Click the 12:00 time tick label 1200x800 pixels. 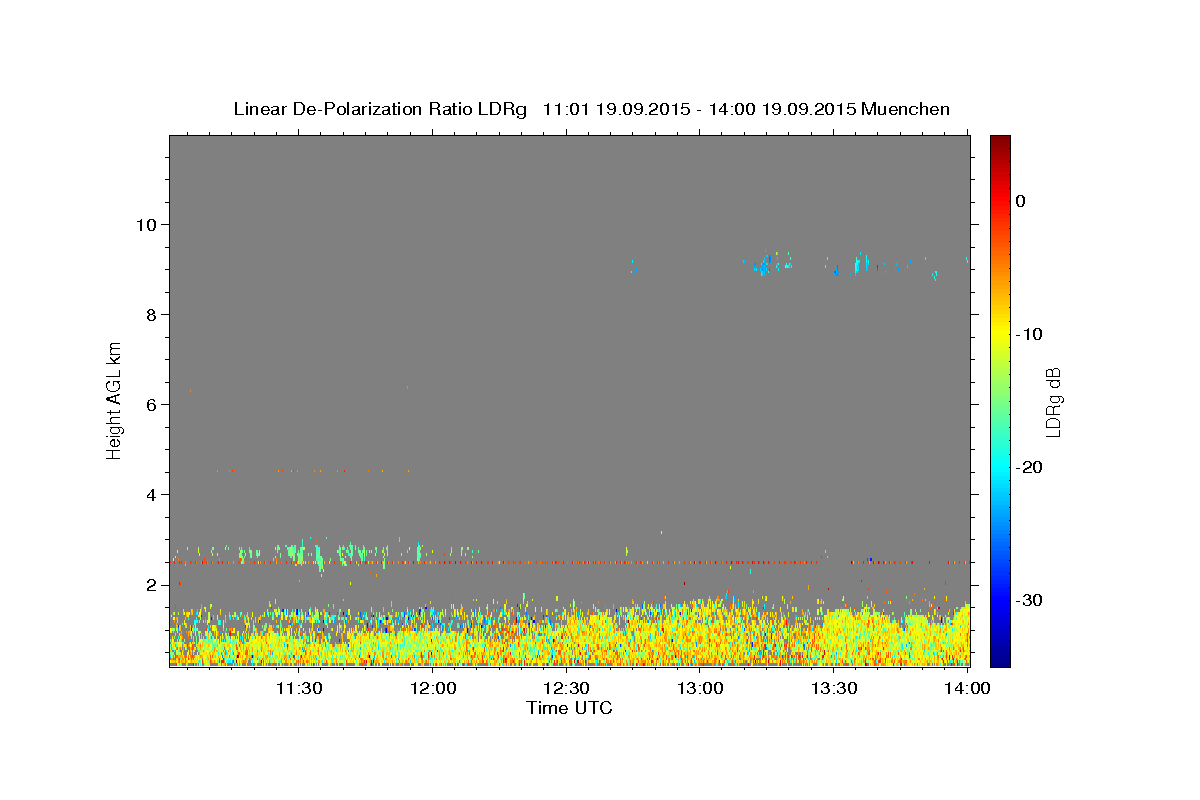click(434, 688)
